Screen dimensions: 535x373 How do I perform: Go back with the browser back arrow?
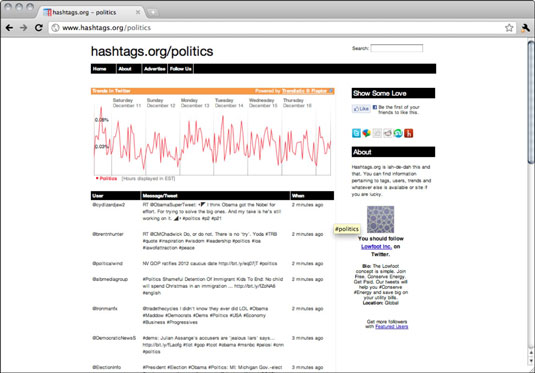point(9,28)
